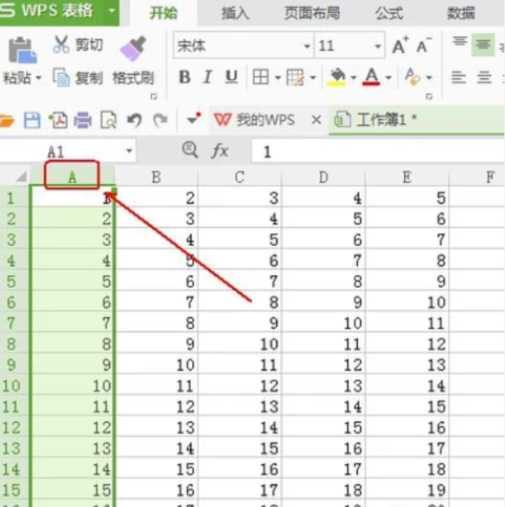Toggle underline formatting

click(231, 77)
